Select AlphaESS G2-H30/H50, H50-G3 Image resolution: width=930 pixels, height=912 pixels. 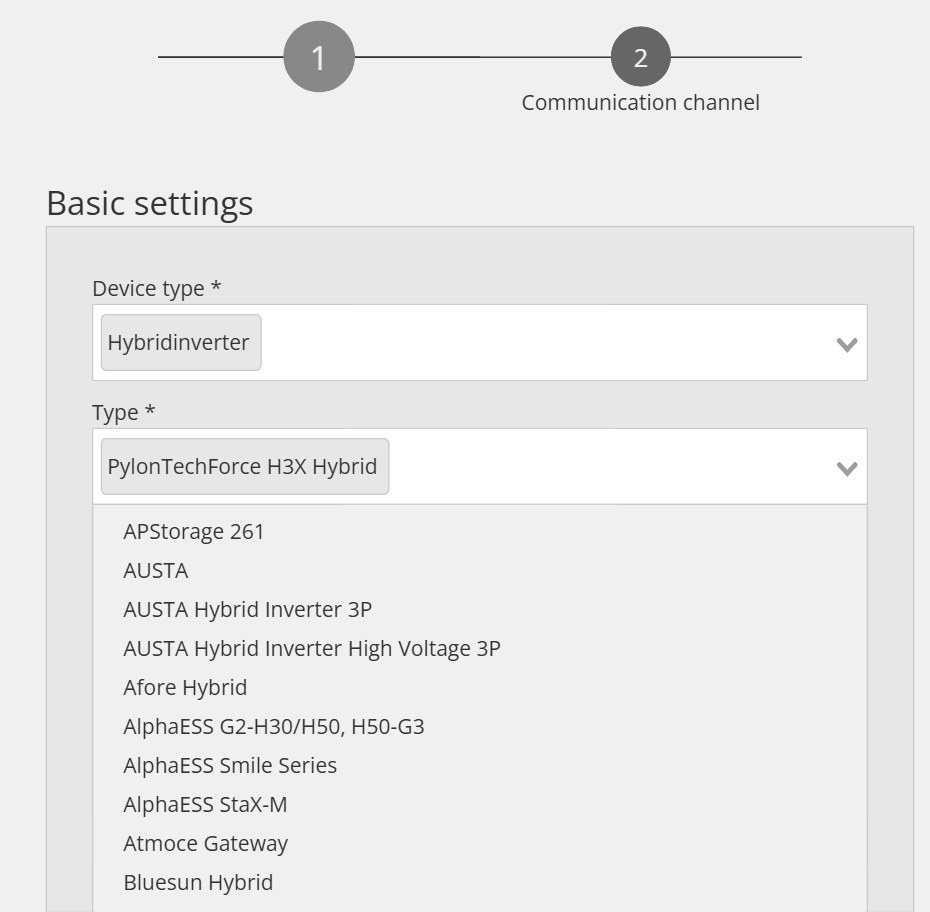pos(480,727)
